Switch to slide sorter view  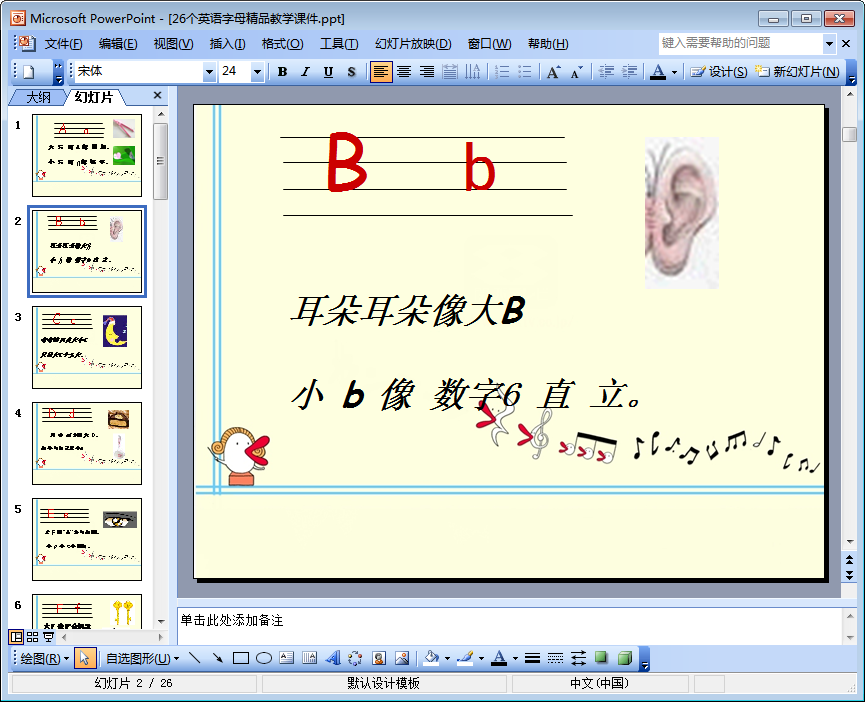pyautogui.click(x=33, y=637)
